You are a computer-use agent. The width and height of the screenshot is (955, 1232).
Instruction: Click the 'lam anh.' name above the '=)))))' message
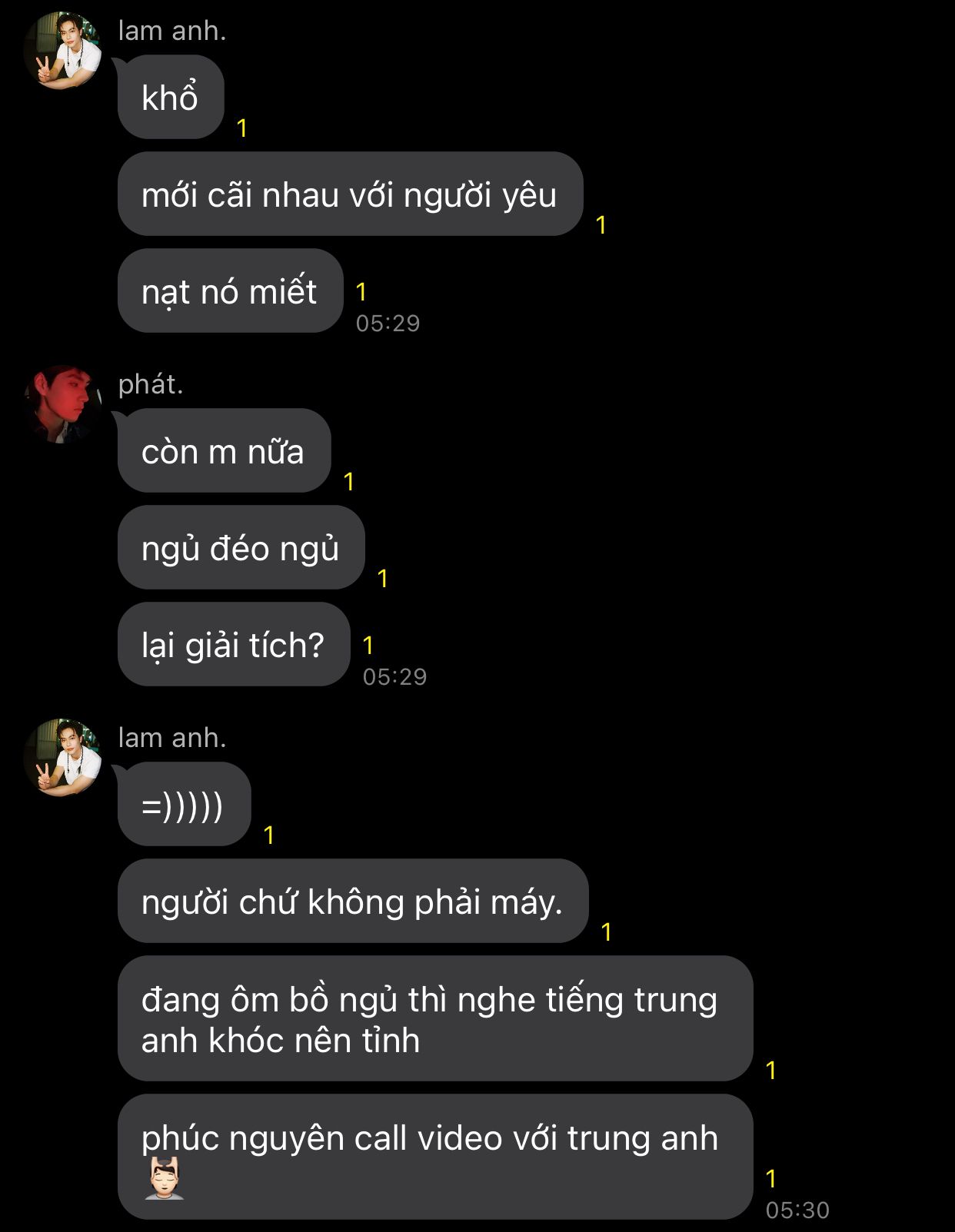(x=172, y=738)
